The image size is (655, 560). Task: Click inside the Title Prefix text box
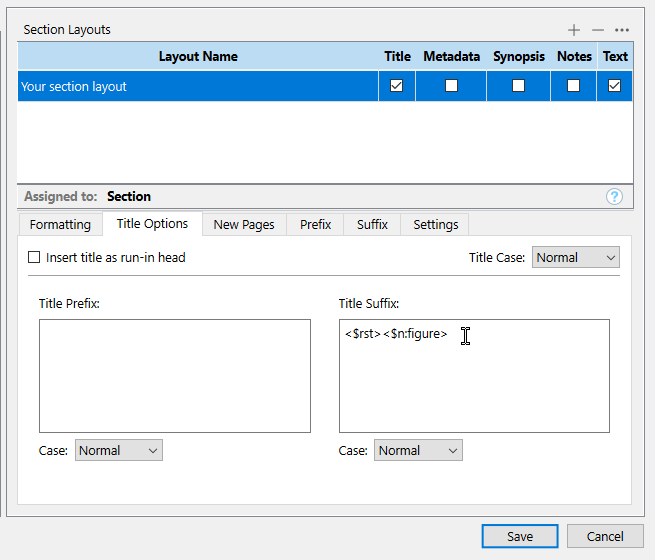tap(175, 376)
